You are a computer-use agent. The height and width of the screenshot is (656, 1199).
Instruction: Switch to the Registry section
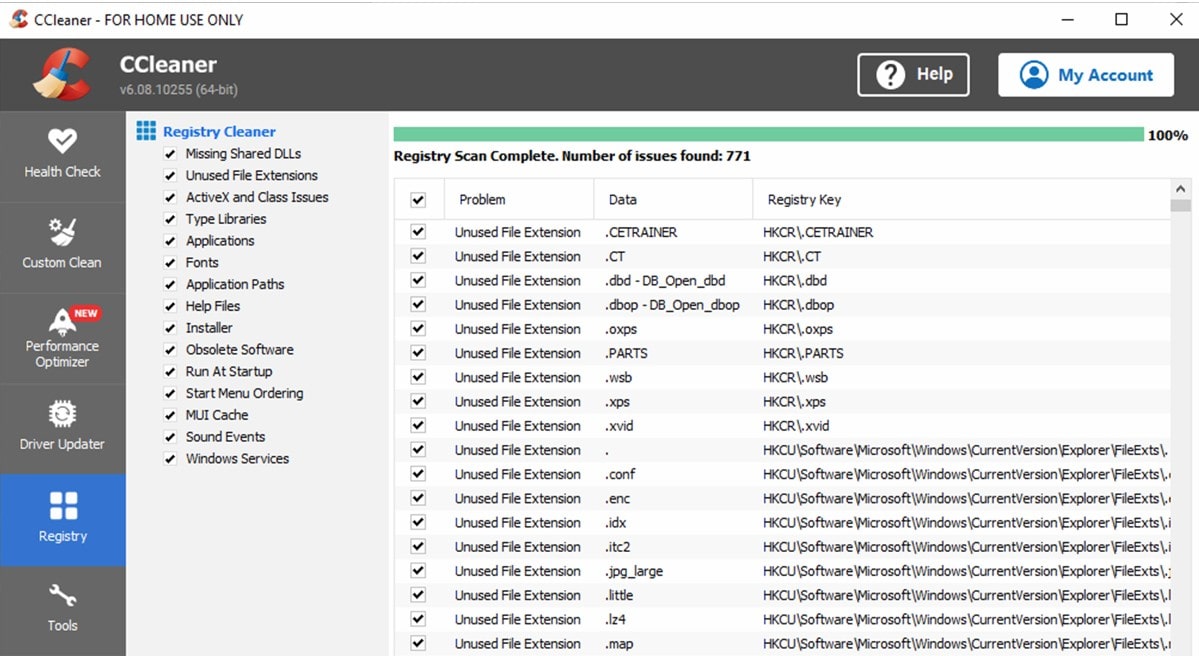62,519
